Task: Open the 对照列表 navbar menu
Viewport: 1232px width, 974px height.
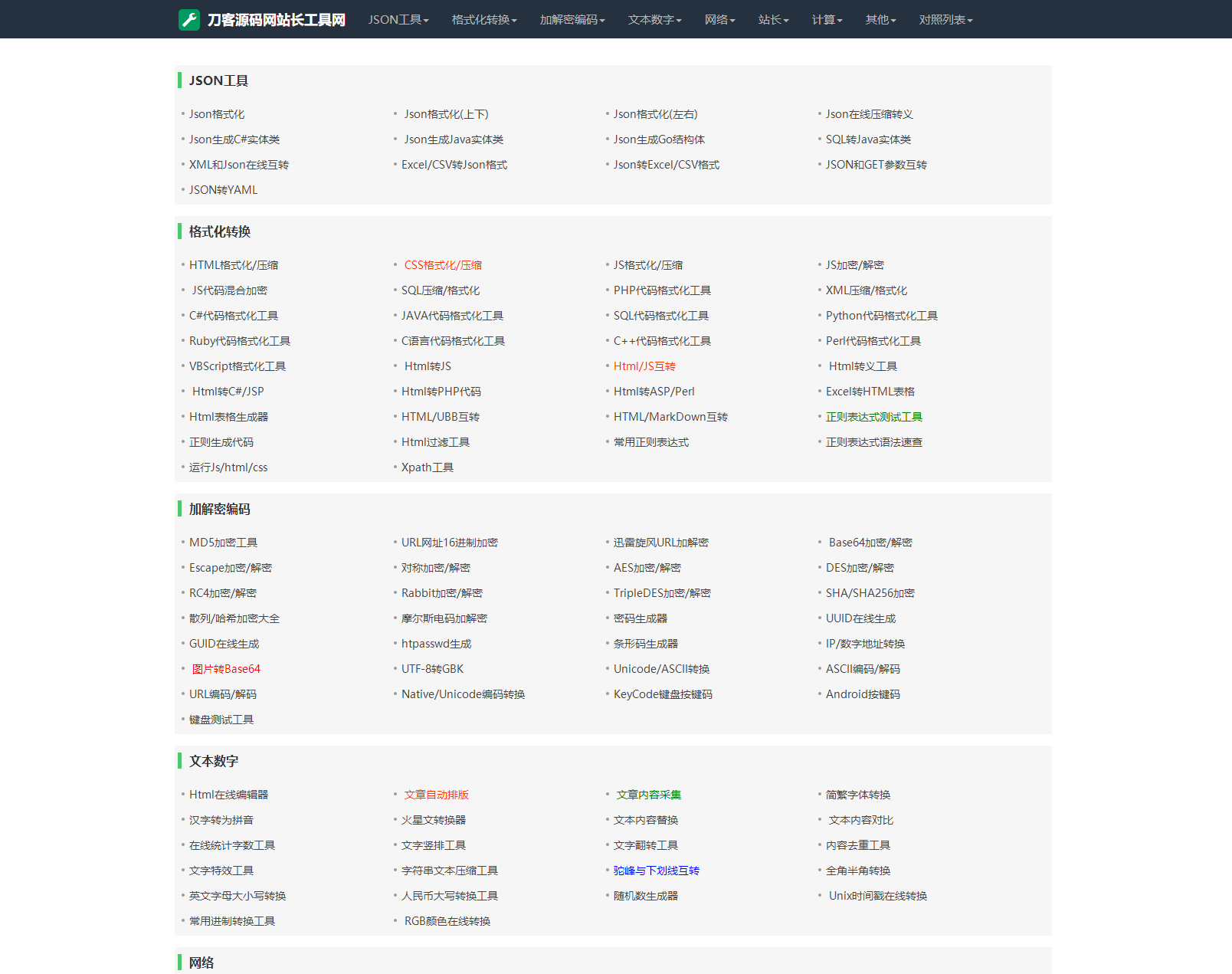Action: (x=945, y=20)
